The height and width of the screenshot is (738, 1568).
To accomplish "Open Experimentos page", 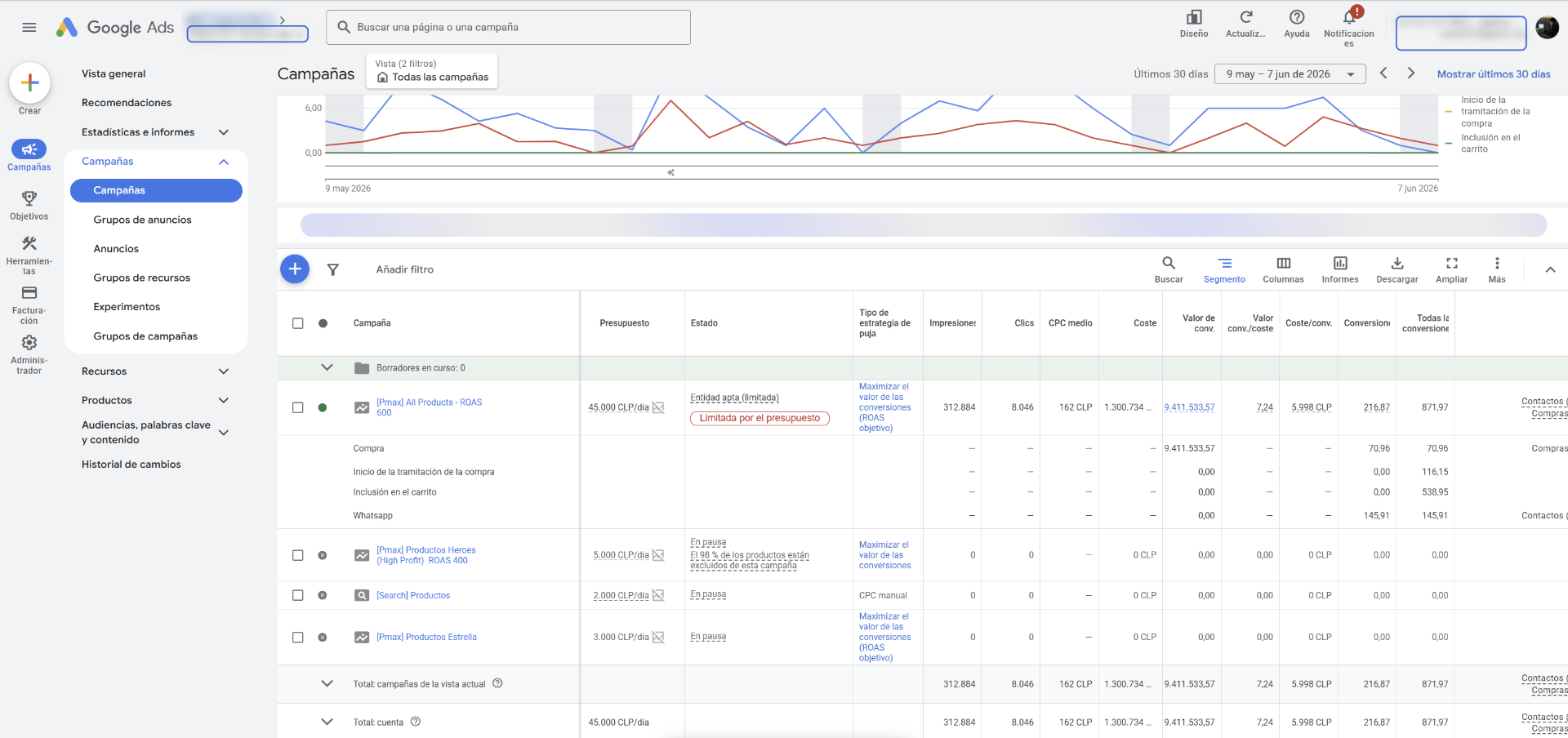I will tap(127, 307).
